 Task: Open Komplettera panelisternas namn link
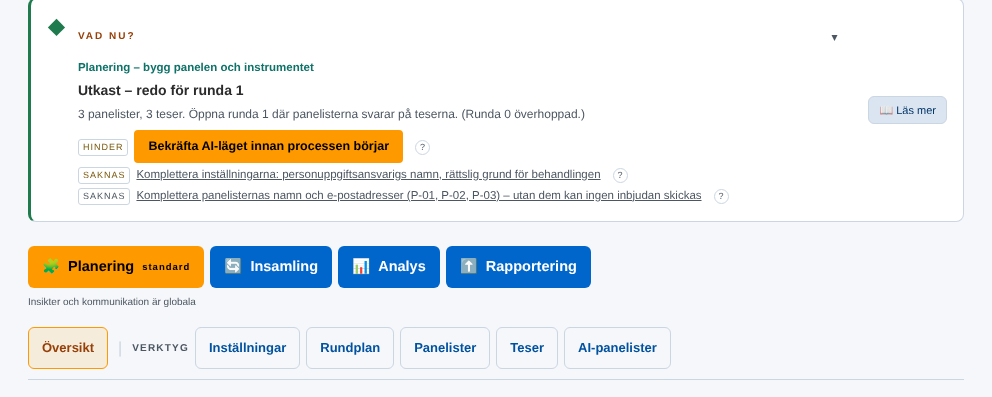[x=419, y=195]
